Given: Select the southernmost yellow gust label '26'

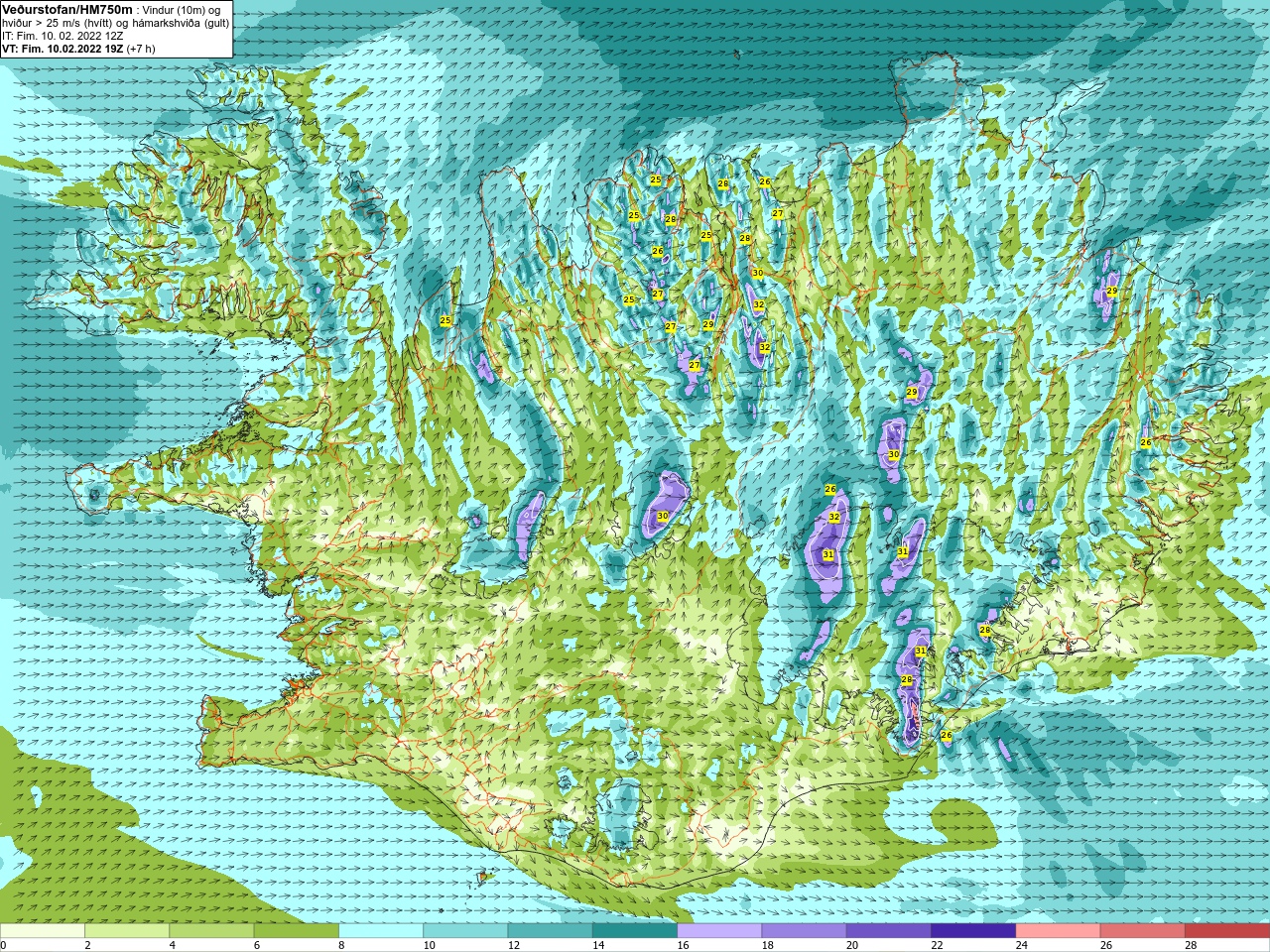Looking at the screenshot, I should pyautogui.click(x=946, y=736).
